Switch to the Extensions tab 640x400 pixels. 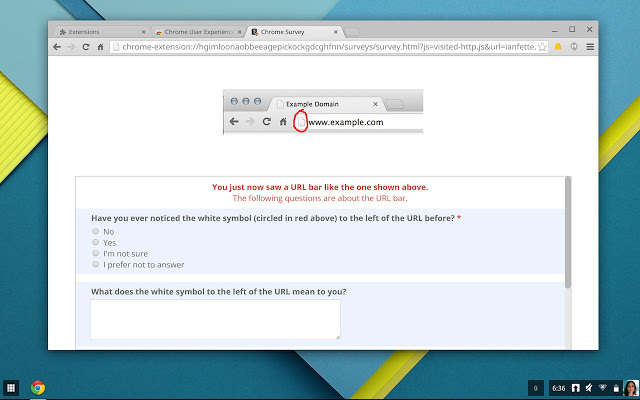point(99,32)
